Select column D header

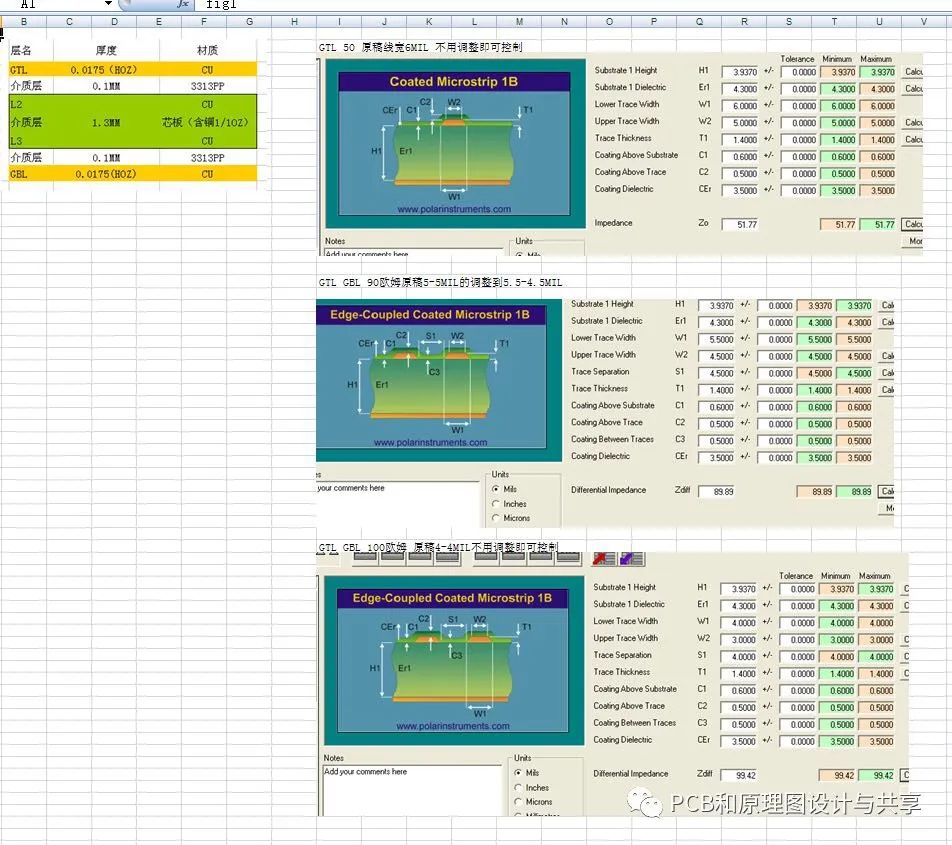pos(113,21)
